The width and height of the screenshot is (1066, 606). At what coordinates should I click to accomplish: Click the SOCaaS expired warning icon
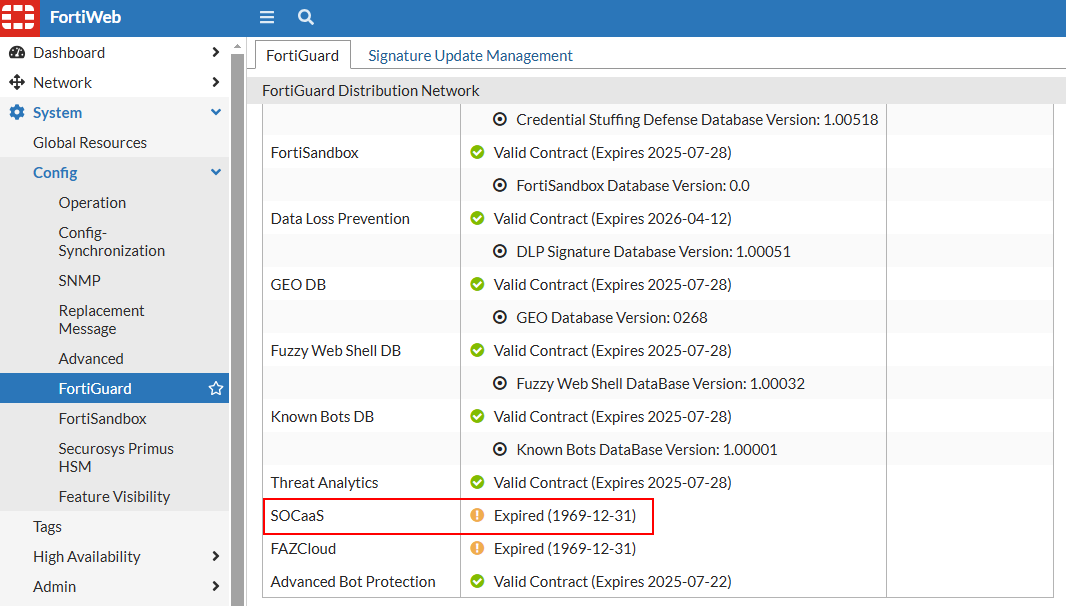coord(477,516)
